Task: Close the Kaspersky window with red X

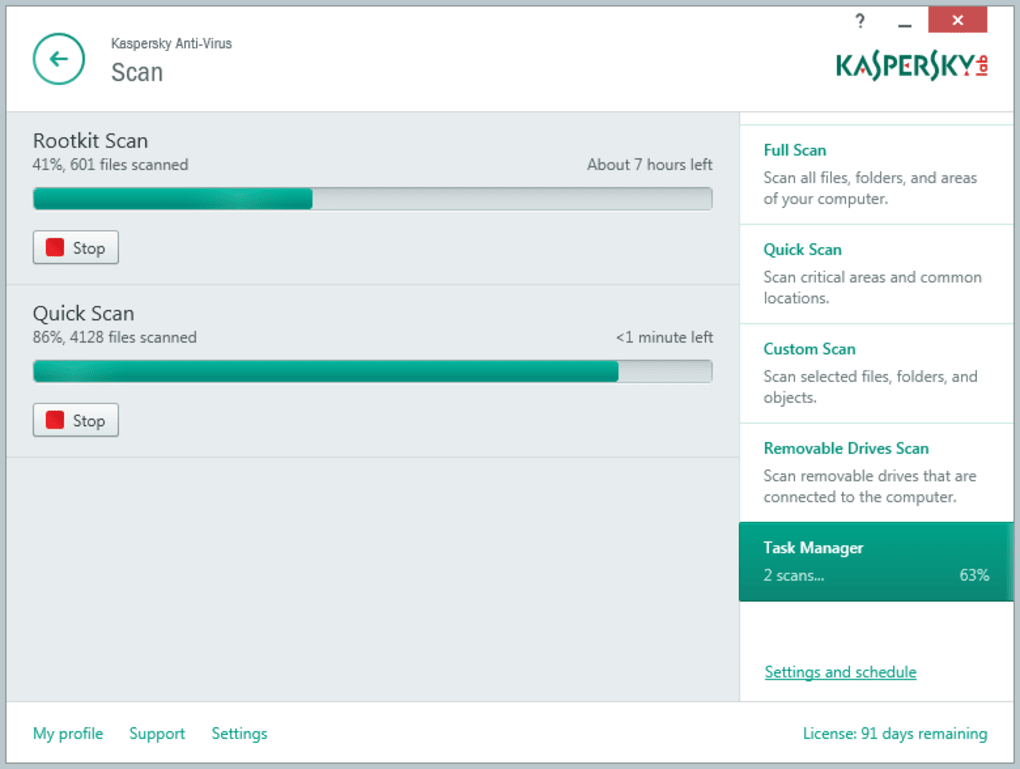Action: click(x=958, y=20)
